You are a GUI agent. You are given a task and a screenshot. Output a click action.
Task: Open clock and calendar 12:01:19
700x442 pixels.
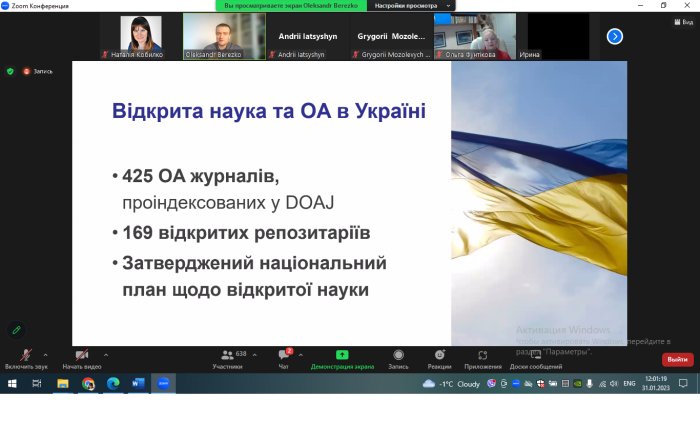pyautogui.click(x=656, y=384)
